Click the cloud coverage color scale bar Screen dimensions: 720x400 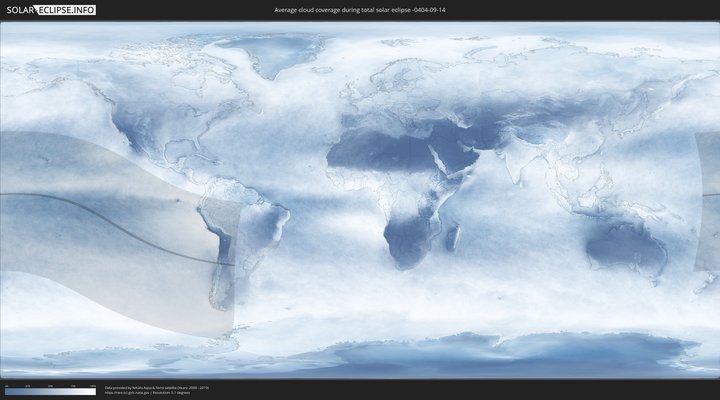(50, 392)
